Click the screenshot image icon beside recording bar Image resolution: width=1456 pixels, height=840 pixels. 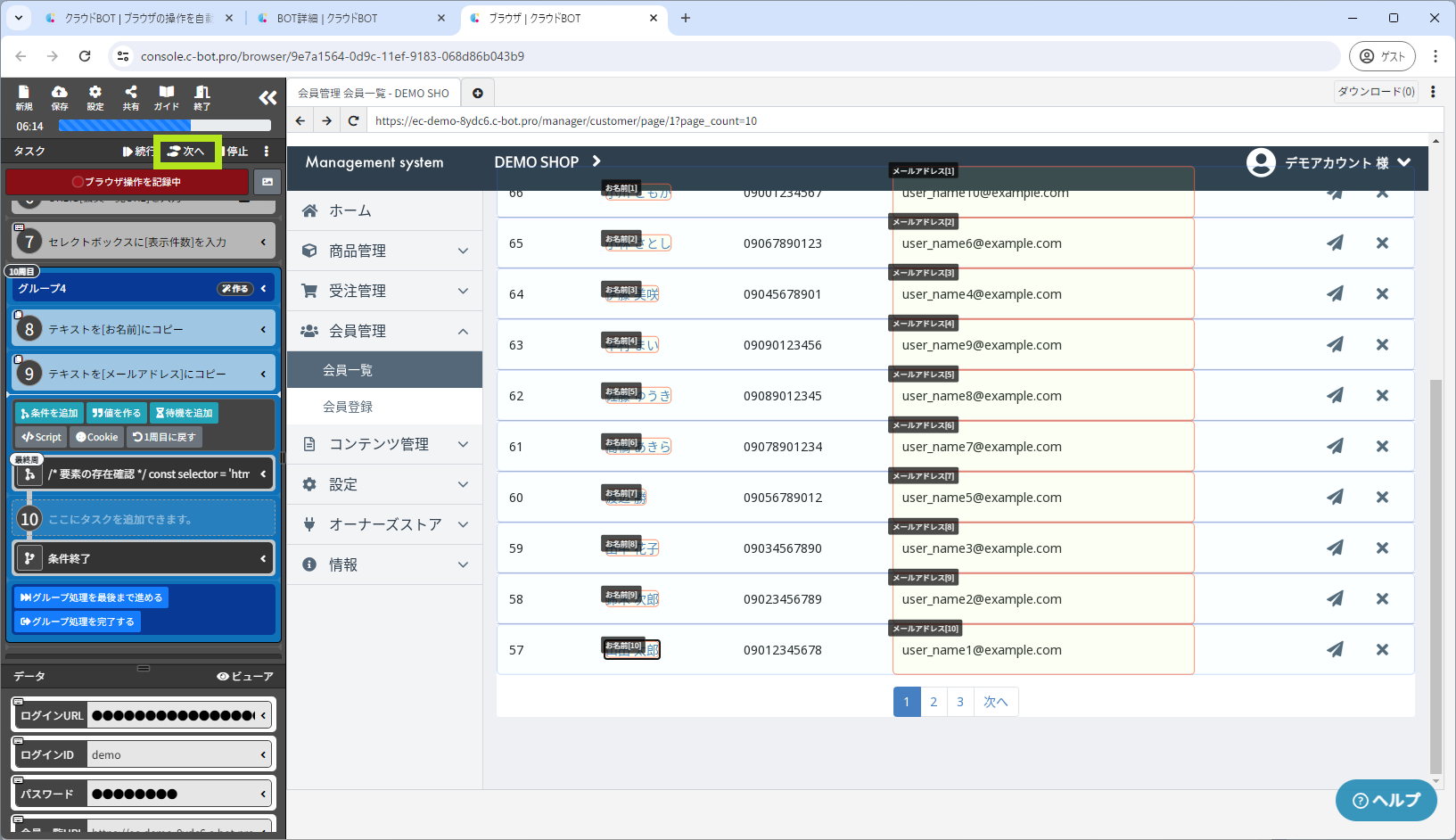click(x=267, y=182)
